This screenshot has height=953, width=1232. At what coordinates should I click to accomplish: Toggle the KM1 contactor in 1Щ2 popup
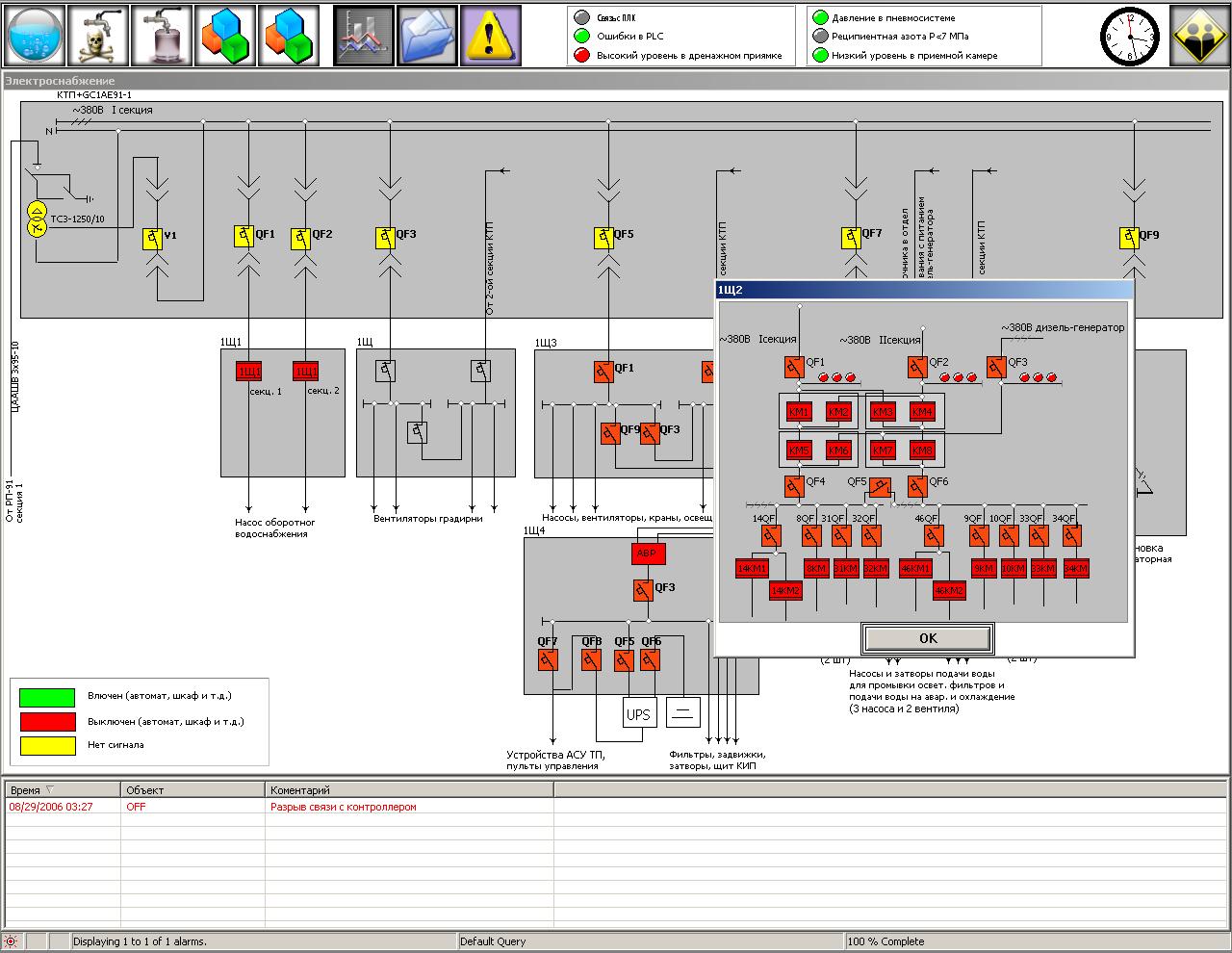pyautogui.click(x=799, y=412)
